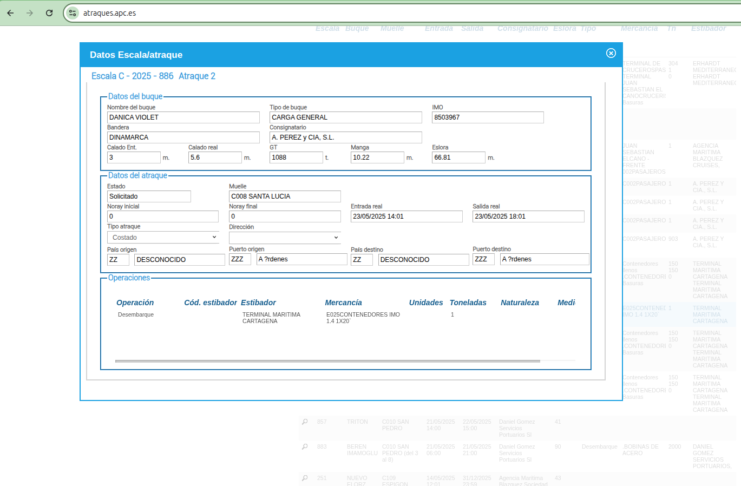The height and width of the screenshot is (486, 741).
Task: Click the Mercancía column header
Action: 344,302
